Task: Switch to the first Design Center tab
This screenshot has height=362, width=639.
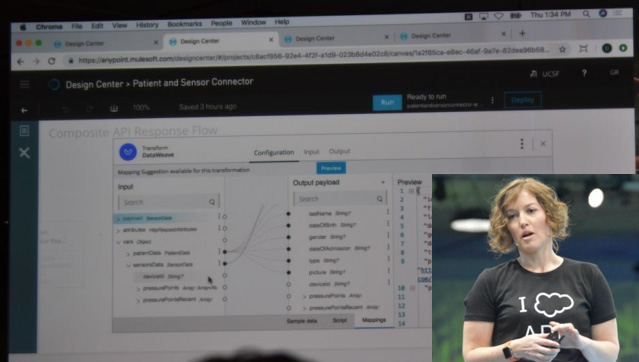Action: tap(106, 43)
